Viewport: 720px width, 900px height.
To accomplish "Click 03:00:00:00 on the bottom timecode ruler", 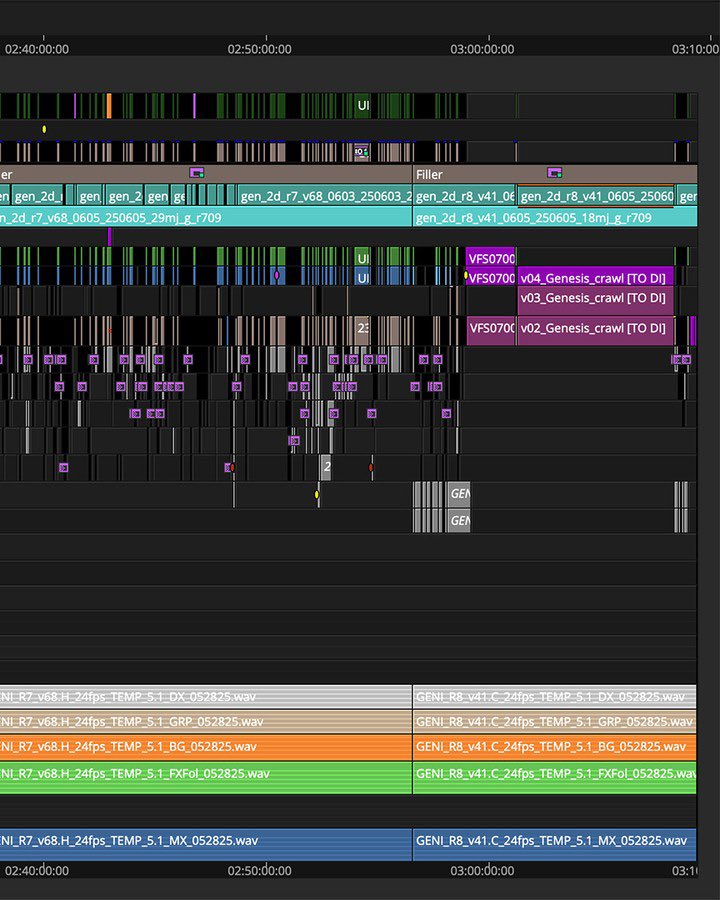I will pyautogui.click(x=482, y=870).
